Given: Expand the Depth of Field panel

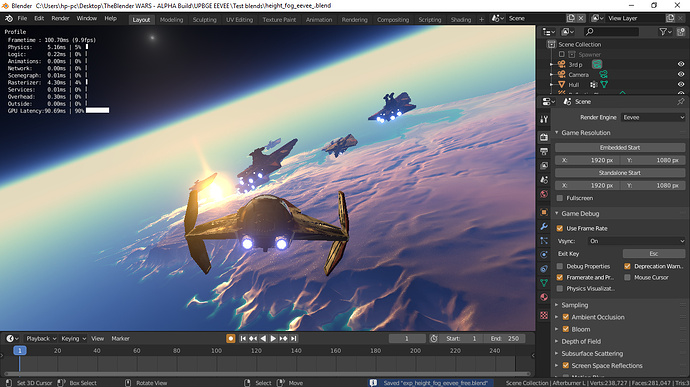Looking at the screenshot, I should (x=557, y=341).
